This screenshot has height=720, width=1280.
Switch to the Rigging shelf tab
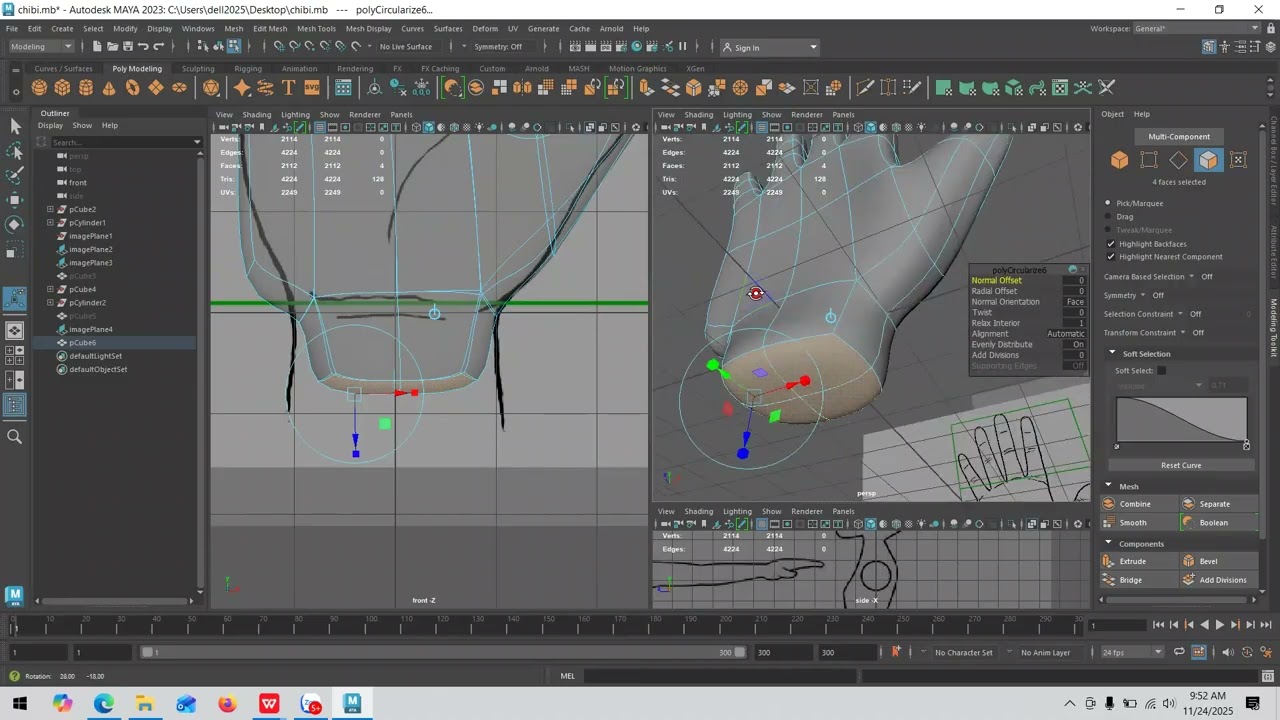[x=248, y=69]
